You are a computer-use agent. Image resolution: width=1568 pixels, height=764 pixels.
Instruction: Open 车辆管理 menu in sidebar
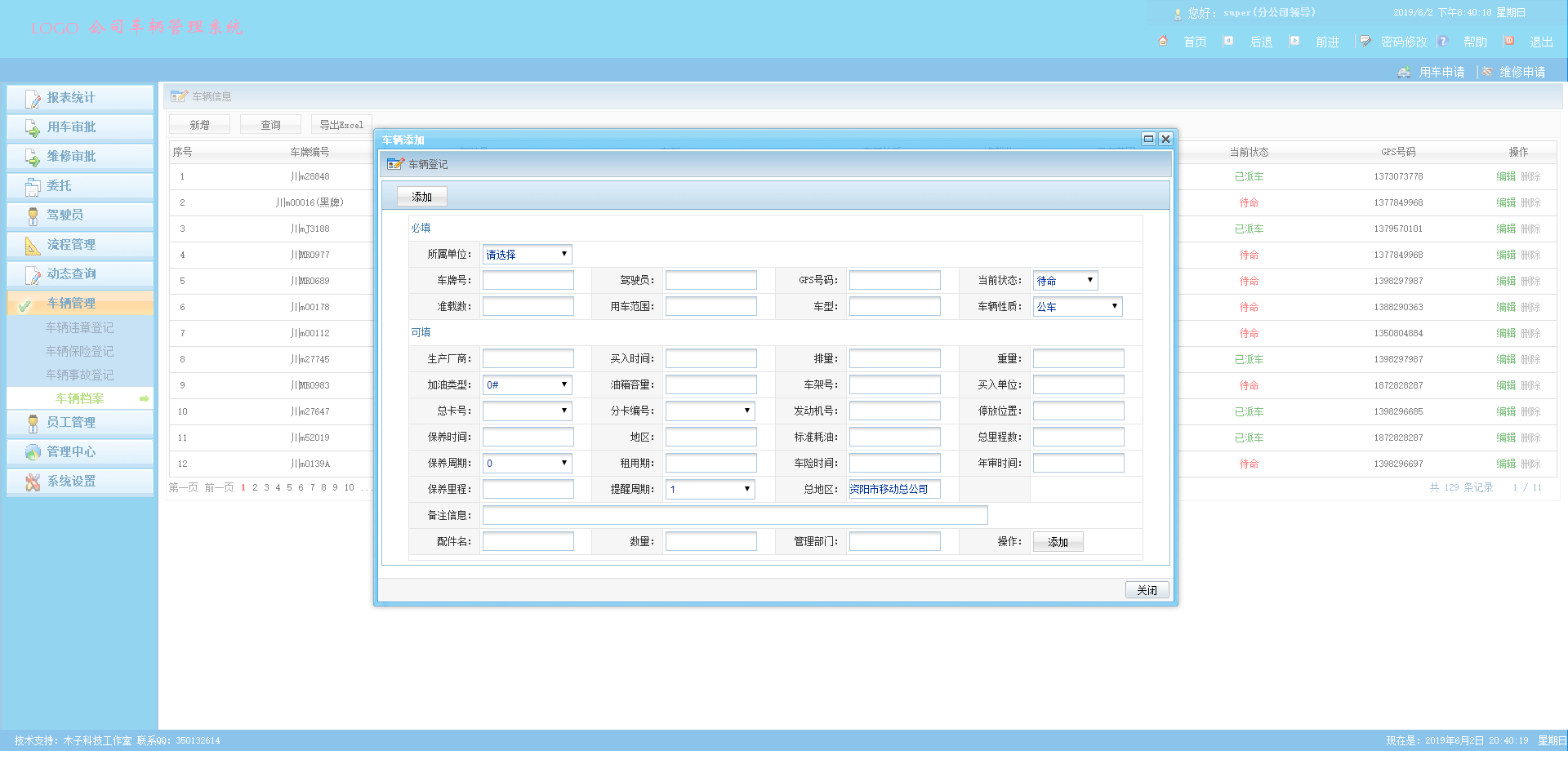point(80,303)
